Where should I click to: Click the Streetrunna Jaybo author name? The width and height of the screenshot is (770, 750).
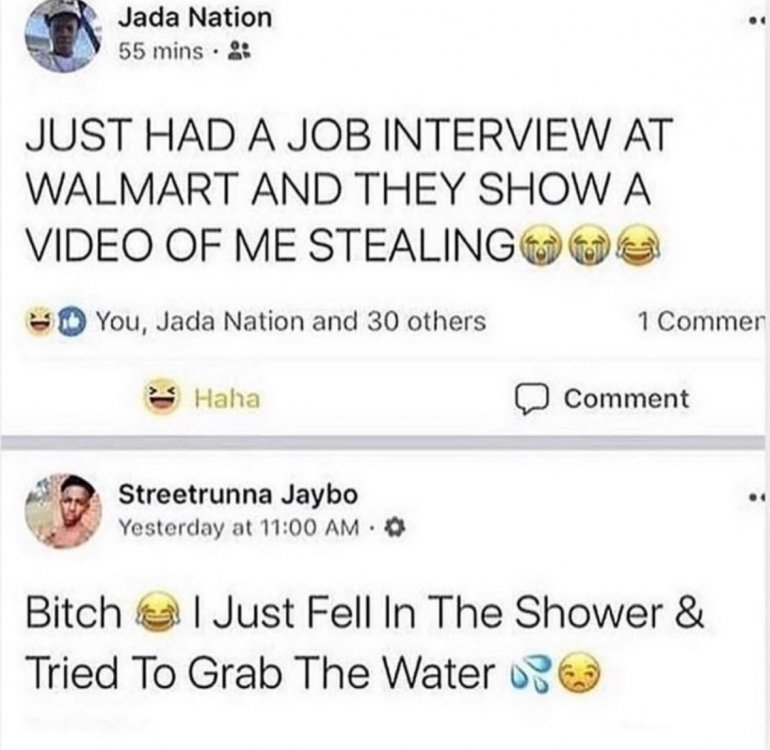point(238,494)
